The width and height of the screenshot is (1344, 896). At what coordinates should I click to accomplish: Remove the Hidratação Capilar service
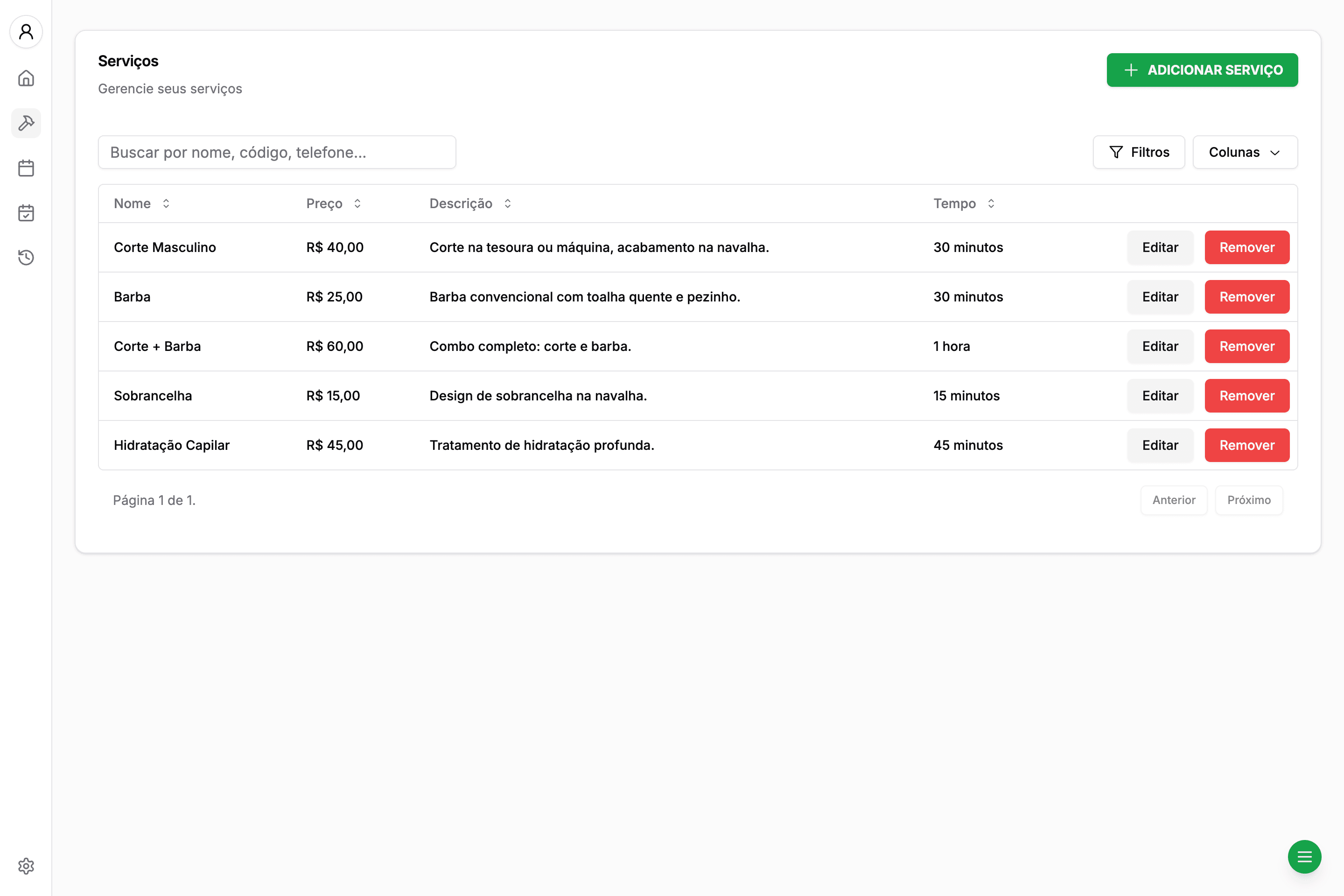[1247, 445]
